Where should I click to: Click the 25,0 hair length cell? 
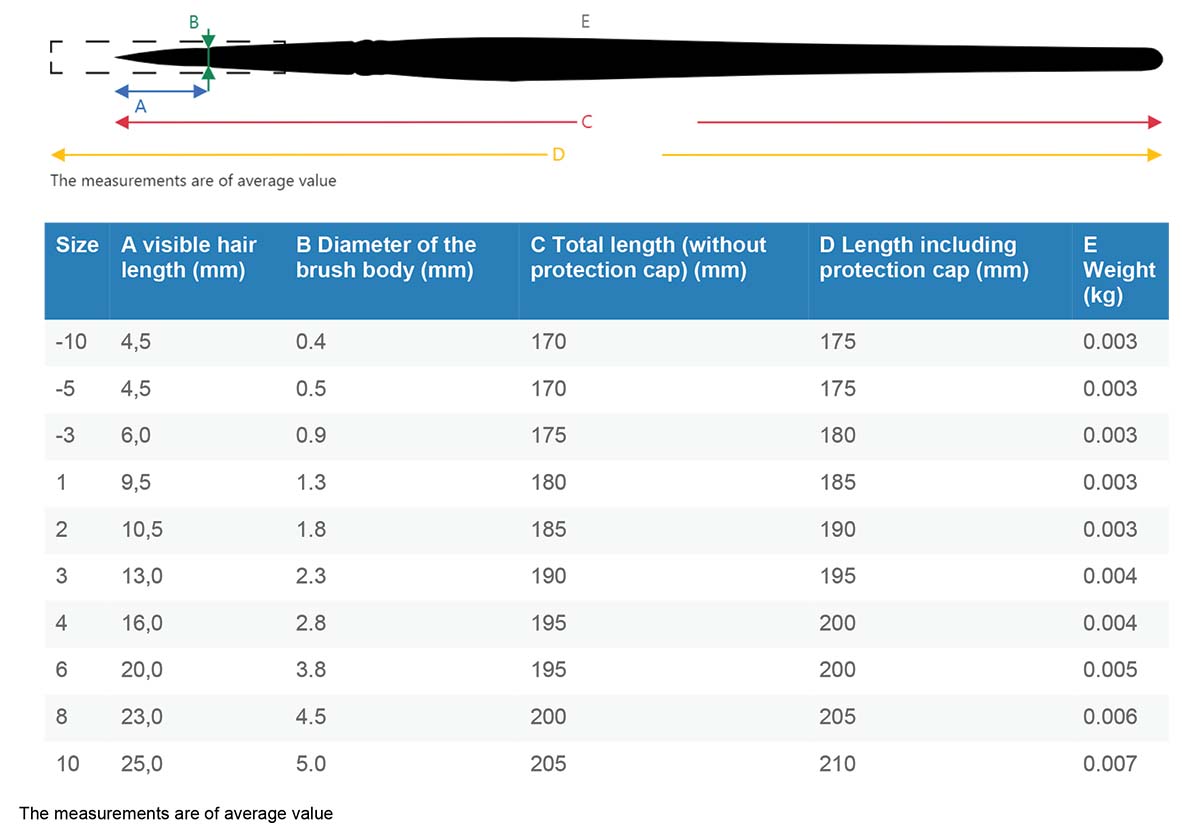coord(141,764)
